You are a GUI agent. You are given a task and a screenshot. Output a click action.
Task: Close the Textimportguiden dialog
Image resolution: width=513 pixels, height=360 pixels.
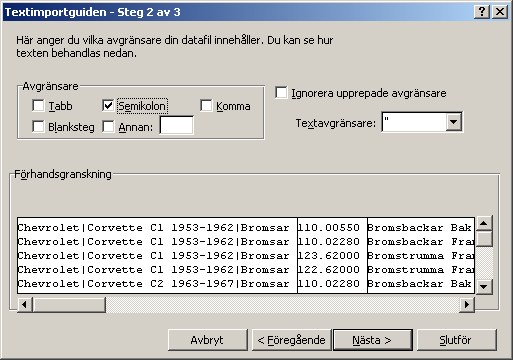pyautogui.click(x=500, y=12)
